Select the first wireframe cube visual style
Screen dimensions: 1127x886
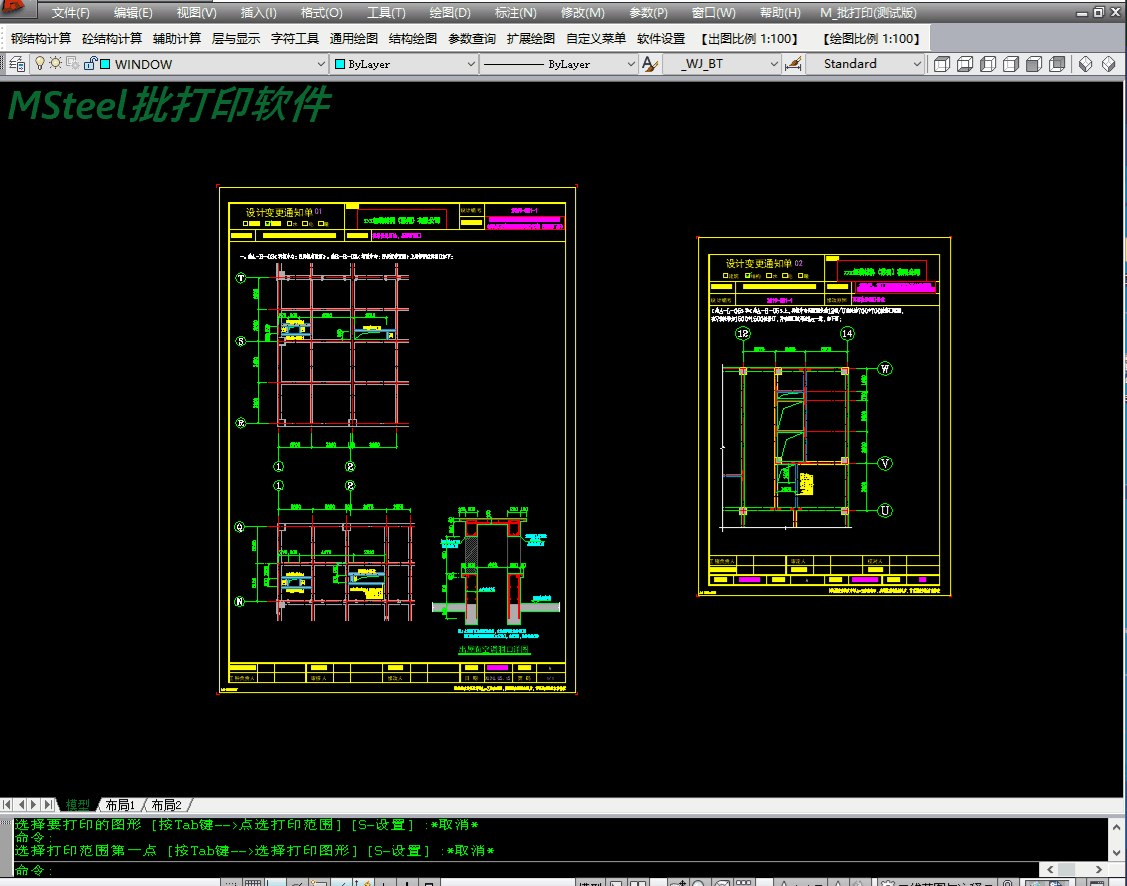point(942,64)
